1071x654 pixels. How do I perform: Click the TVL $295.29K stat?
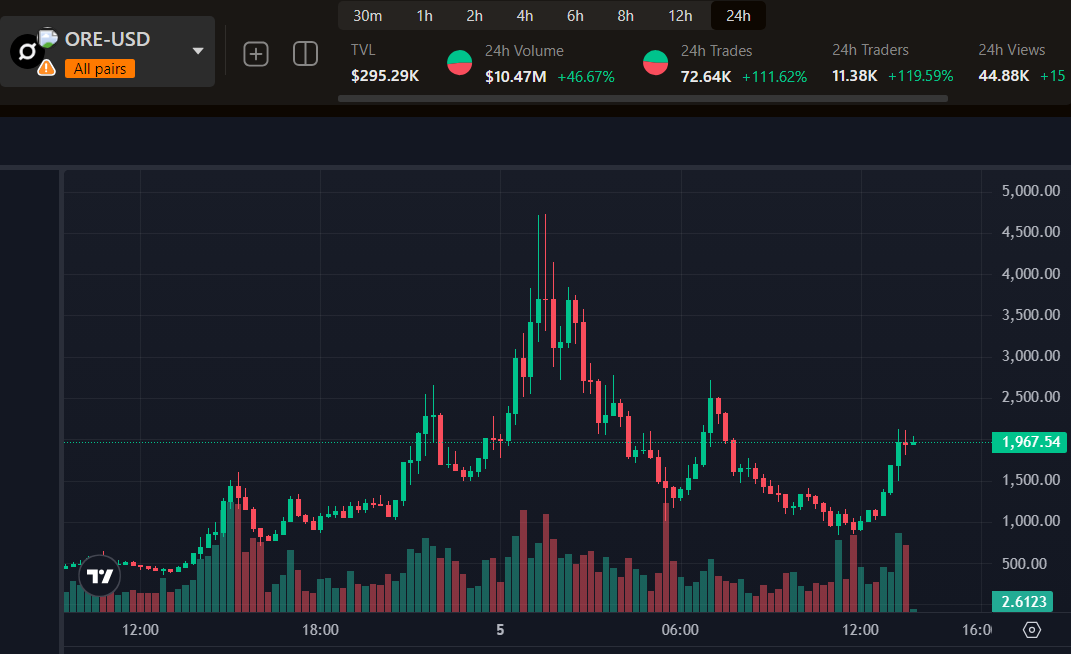coord(385,64)
